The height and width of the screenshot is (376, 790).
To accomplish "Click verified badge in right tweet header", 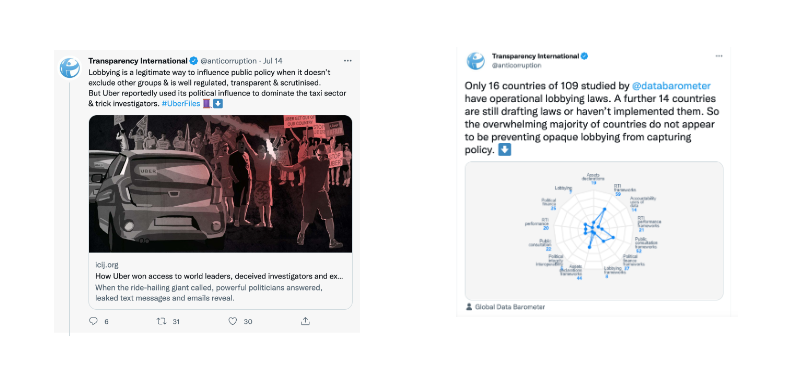I will tap(584, 56).
